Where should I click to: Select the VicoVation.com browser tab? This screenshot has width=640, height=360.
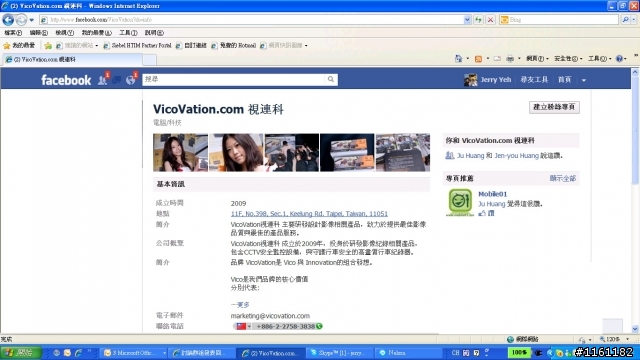point(73,60)
